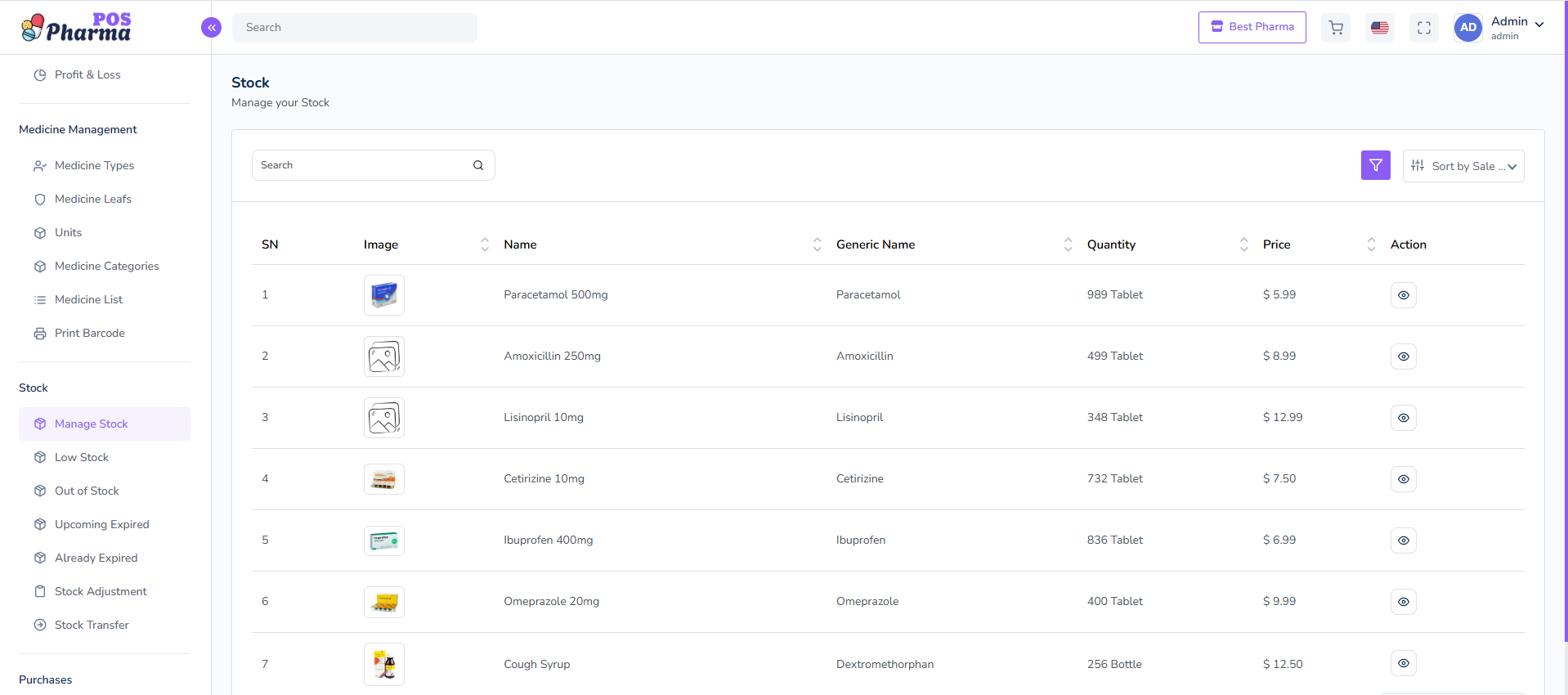Collapse the sidebar with the double-chevron button
Viewport: 1568px width, 695px height.
(211, 28)
